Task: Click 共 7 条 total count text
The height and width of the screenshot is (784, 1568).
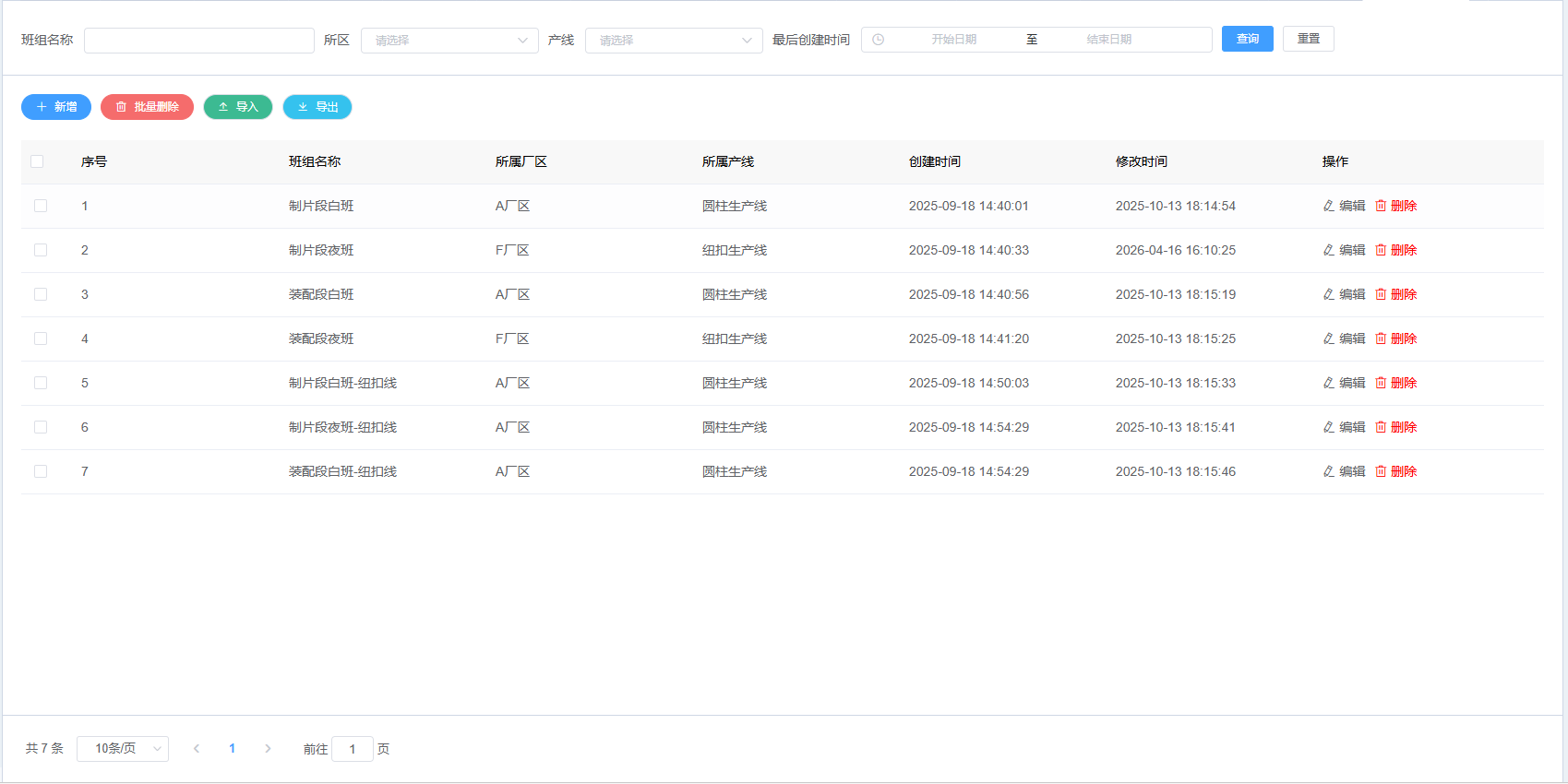Action: (x=44, y=748)
